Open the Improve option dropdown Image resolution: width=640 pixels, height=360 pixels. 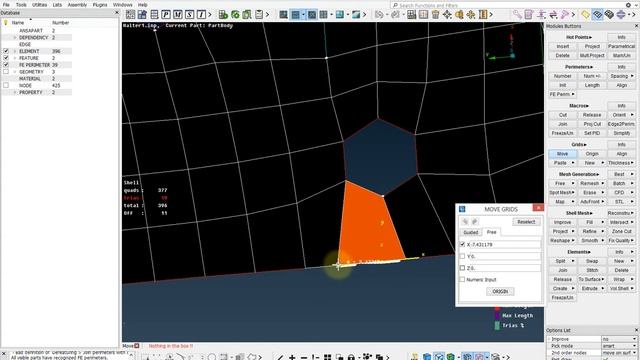619,339
